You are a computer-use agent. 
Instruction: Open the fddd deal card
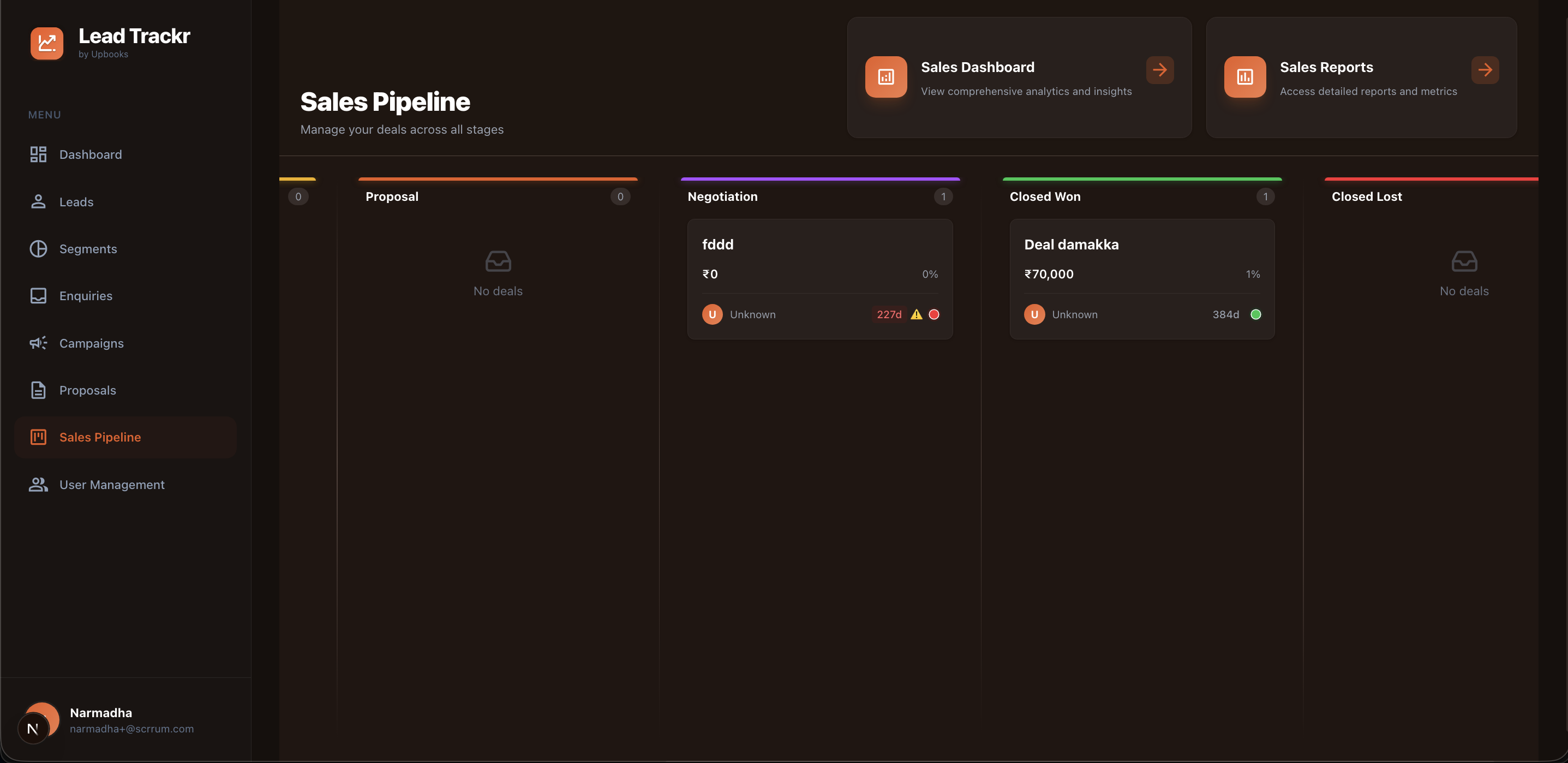coord(820,279)
